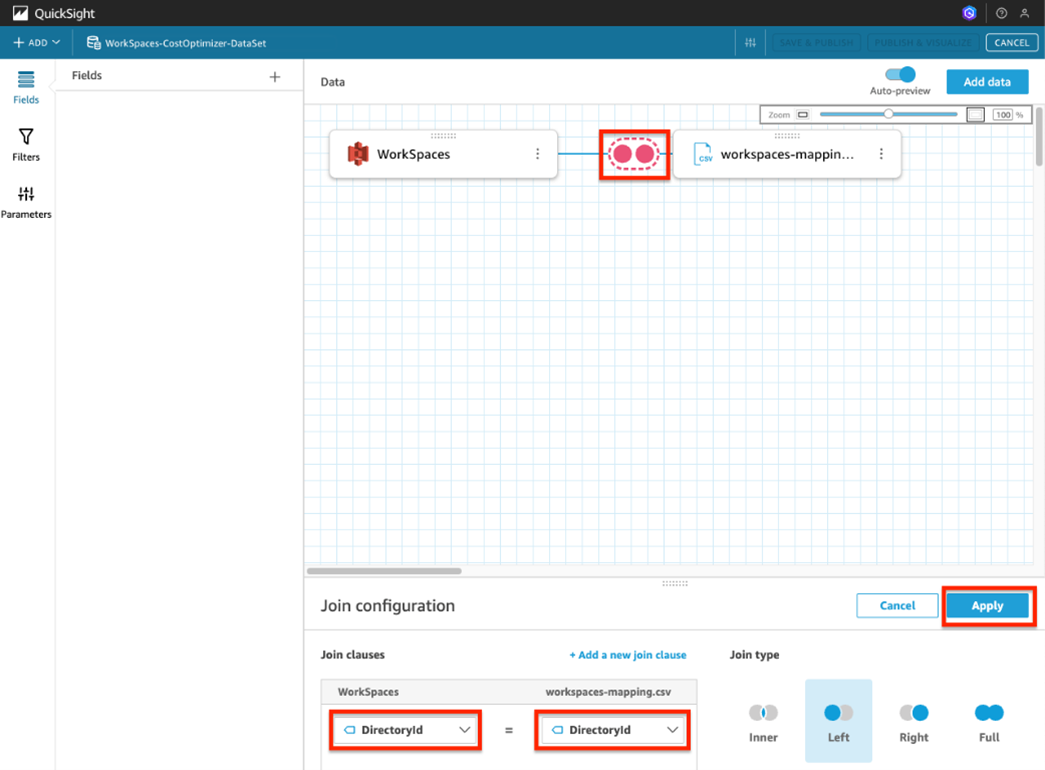Open dataset settings via the sliders icon
This screenshot has height=770, width=1045.
pos(750,42)
